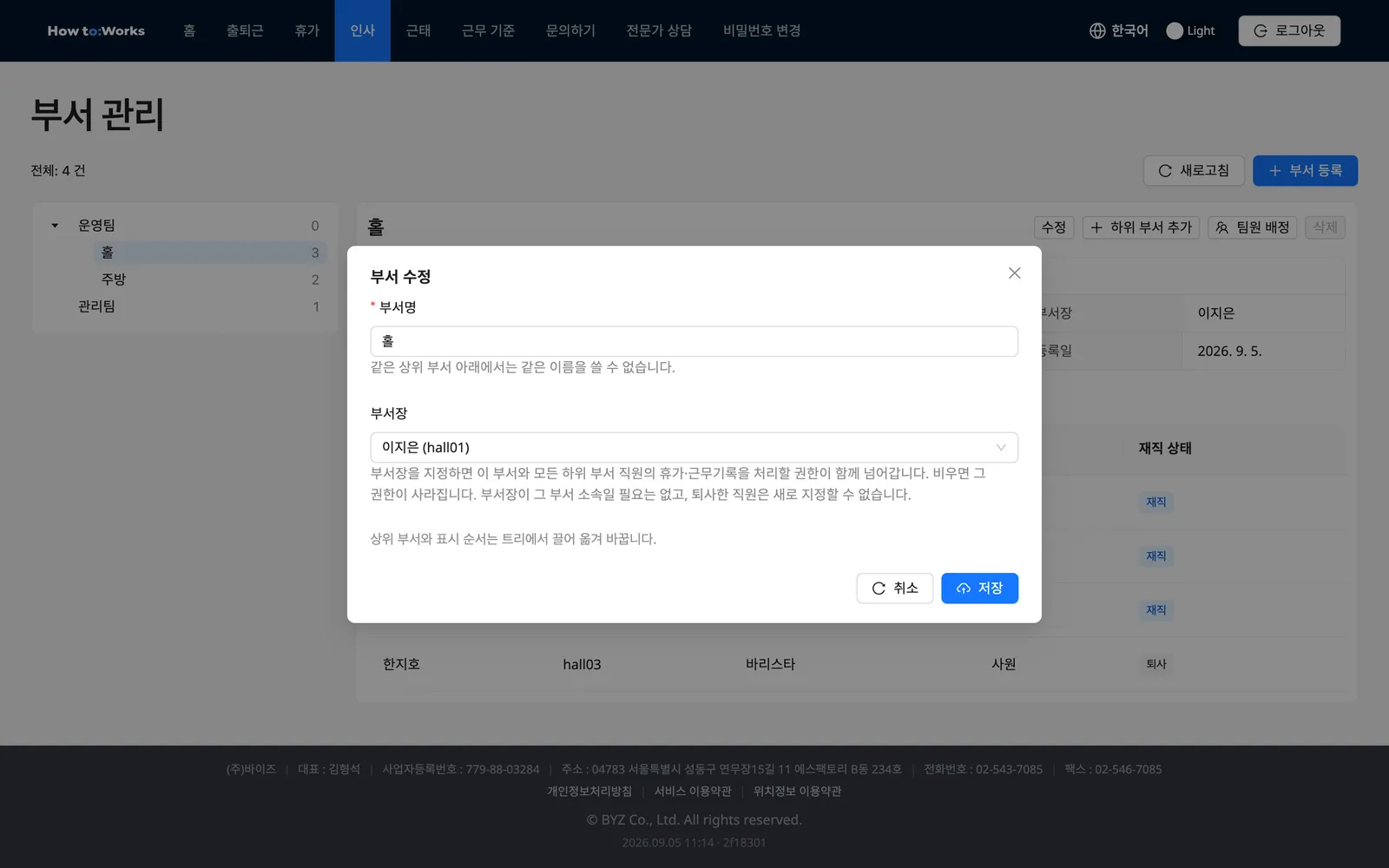Open the 문의하기 menu item
The width and height of the screenshot is (1389, 868).
(x=570, y=30)
